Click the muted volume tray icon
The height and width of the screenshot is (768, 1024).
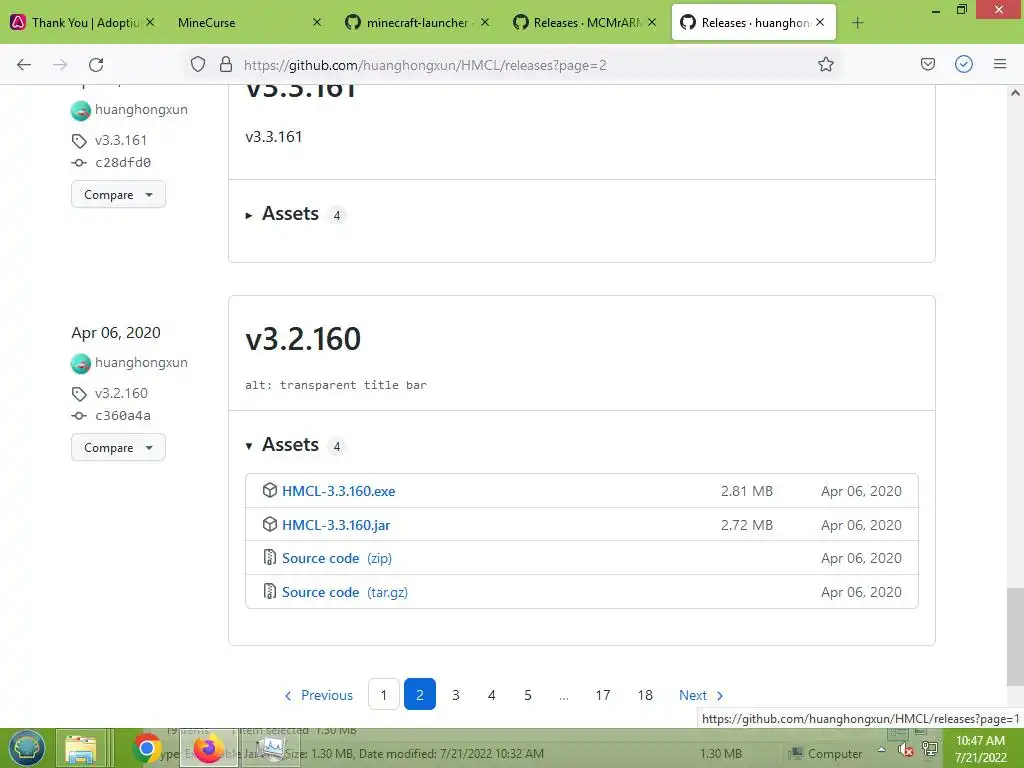905,750
